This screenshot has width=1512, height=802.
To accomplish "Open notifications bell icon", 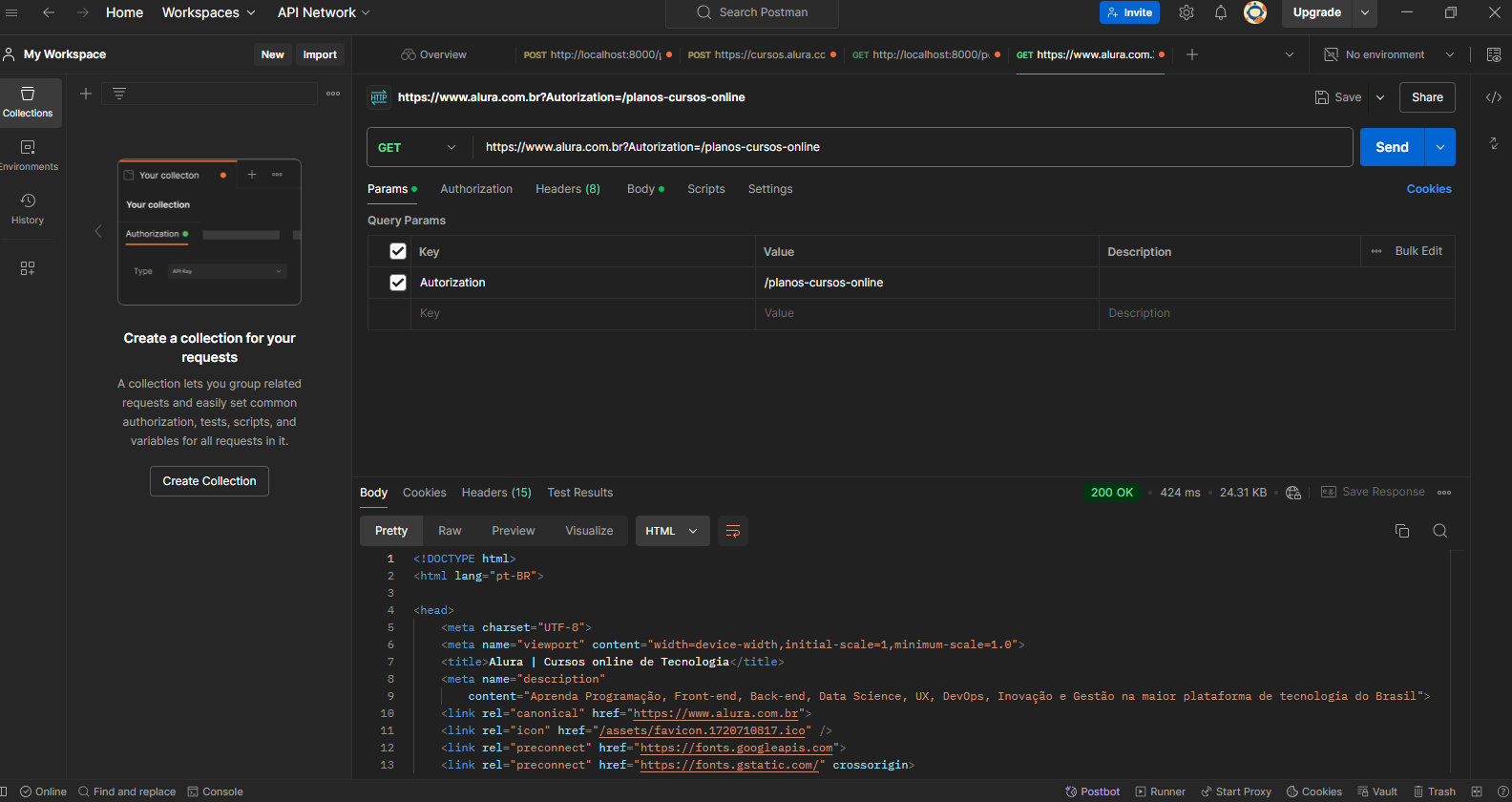I will (1221, 12).
